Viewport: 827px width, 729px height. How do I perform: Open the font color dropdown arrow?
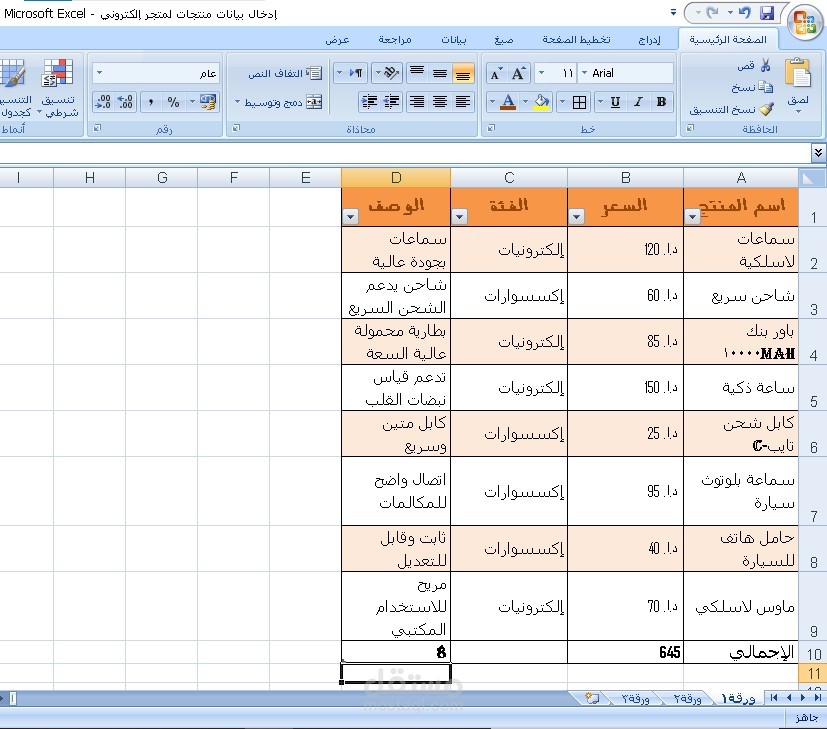[x=492, y=102]
